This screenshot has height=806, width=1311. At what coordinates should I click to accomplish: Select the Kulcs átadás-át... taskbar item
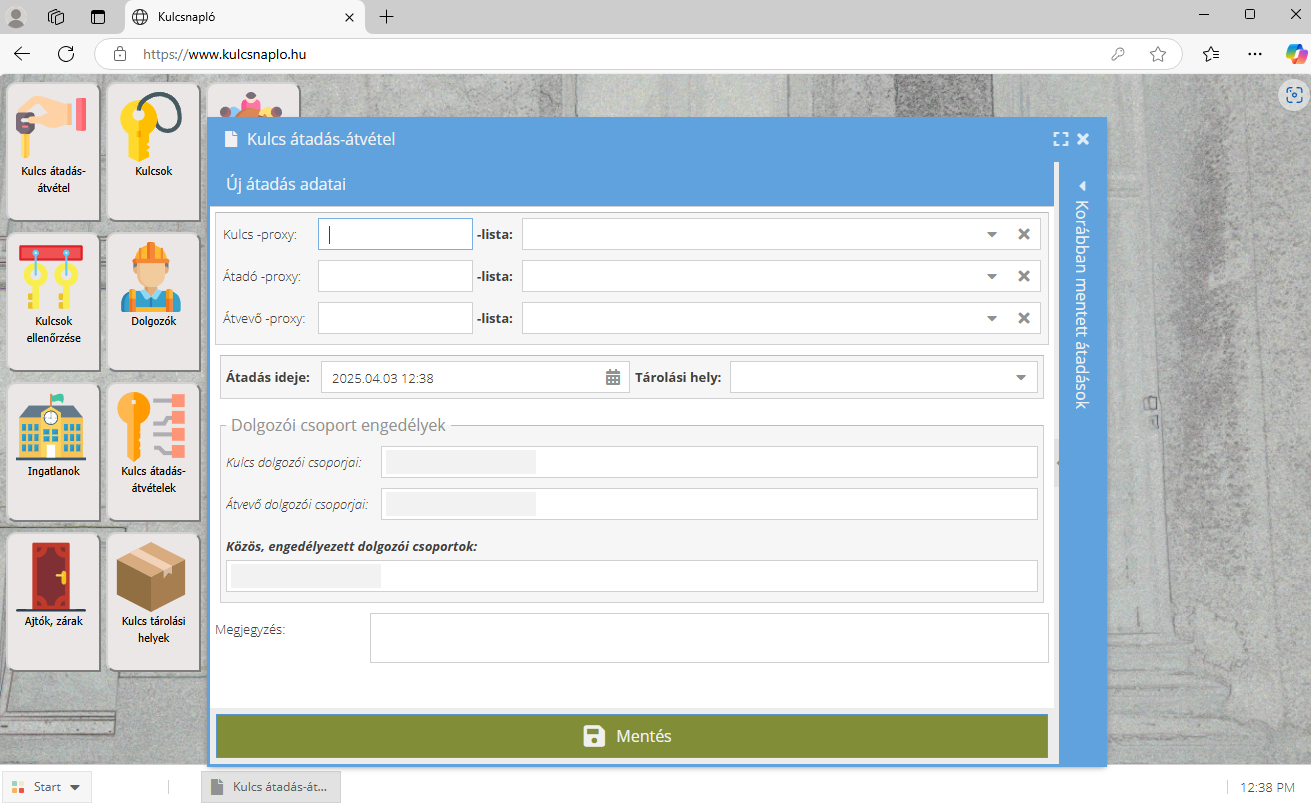tap(271, 787)
